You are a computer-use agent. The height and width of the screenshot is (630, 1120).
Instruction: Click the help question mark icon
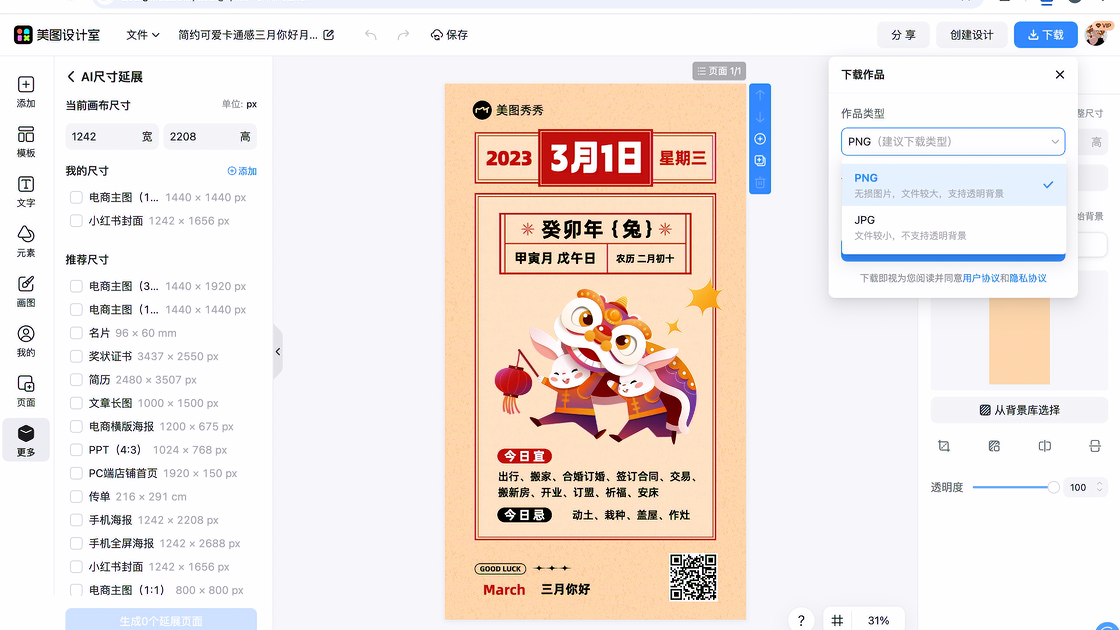801,621
